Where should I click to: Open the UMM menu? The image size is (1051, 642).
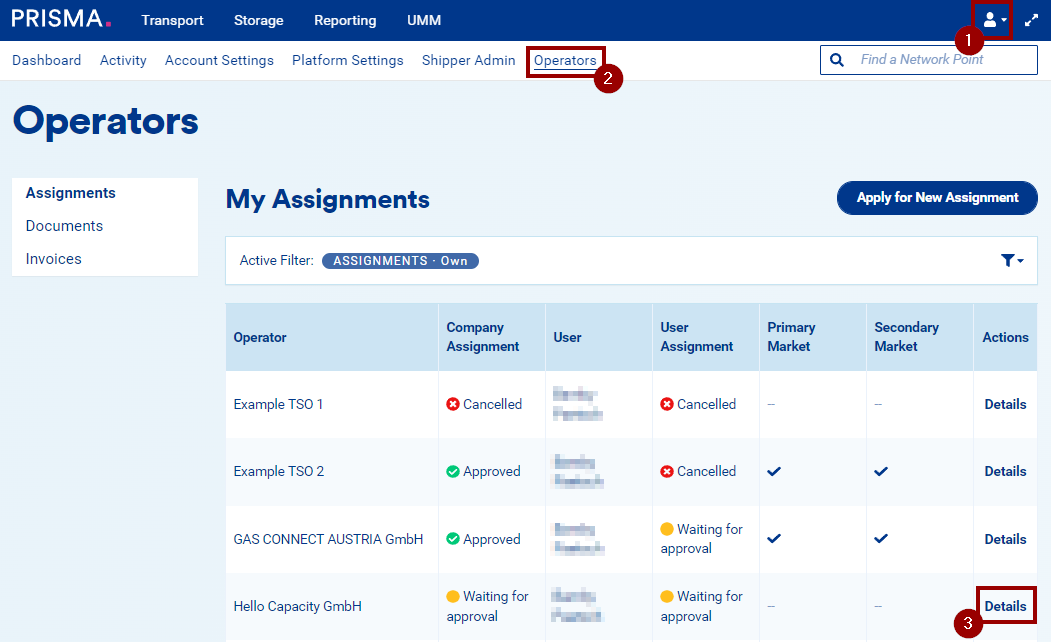pyautogui.click(x=424, y=20)
